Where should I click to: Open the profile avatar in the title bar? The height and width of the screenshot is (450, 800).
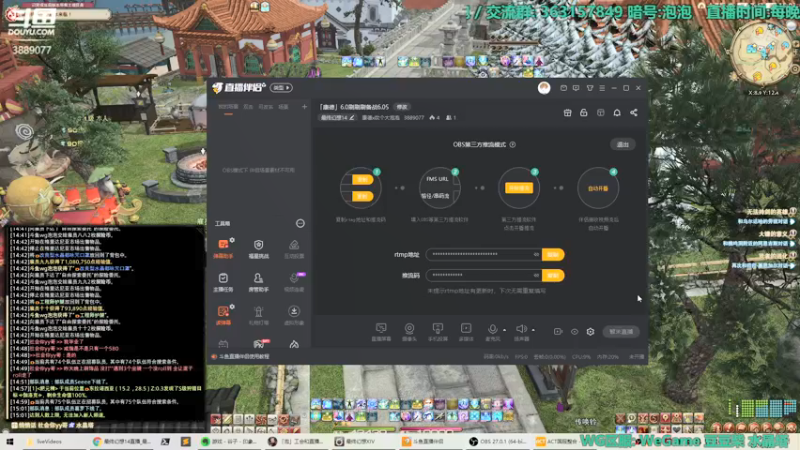[544, 88]
